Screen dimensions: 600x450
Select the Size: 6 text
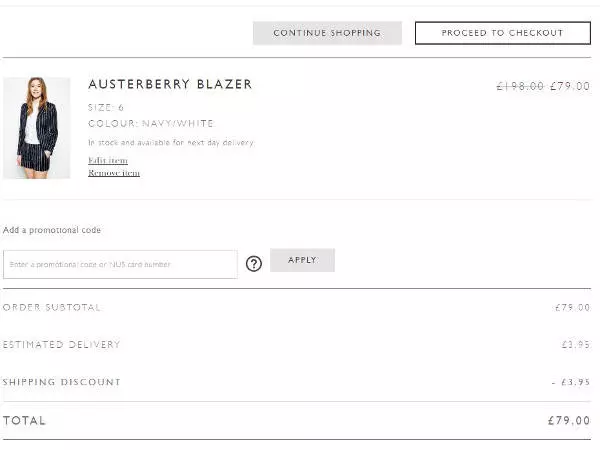pos(106,107)
